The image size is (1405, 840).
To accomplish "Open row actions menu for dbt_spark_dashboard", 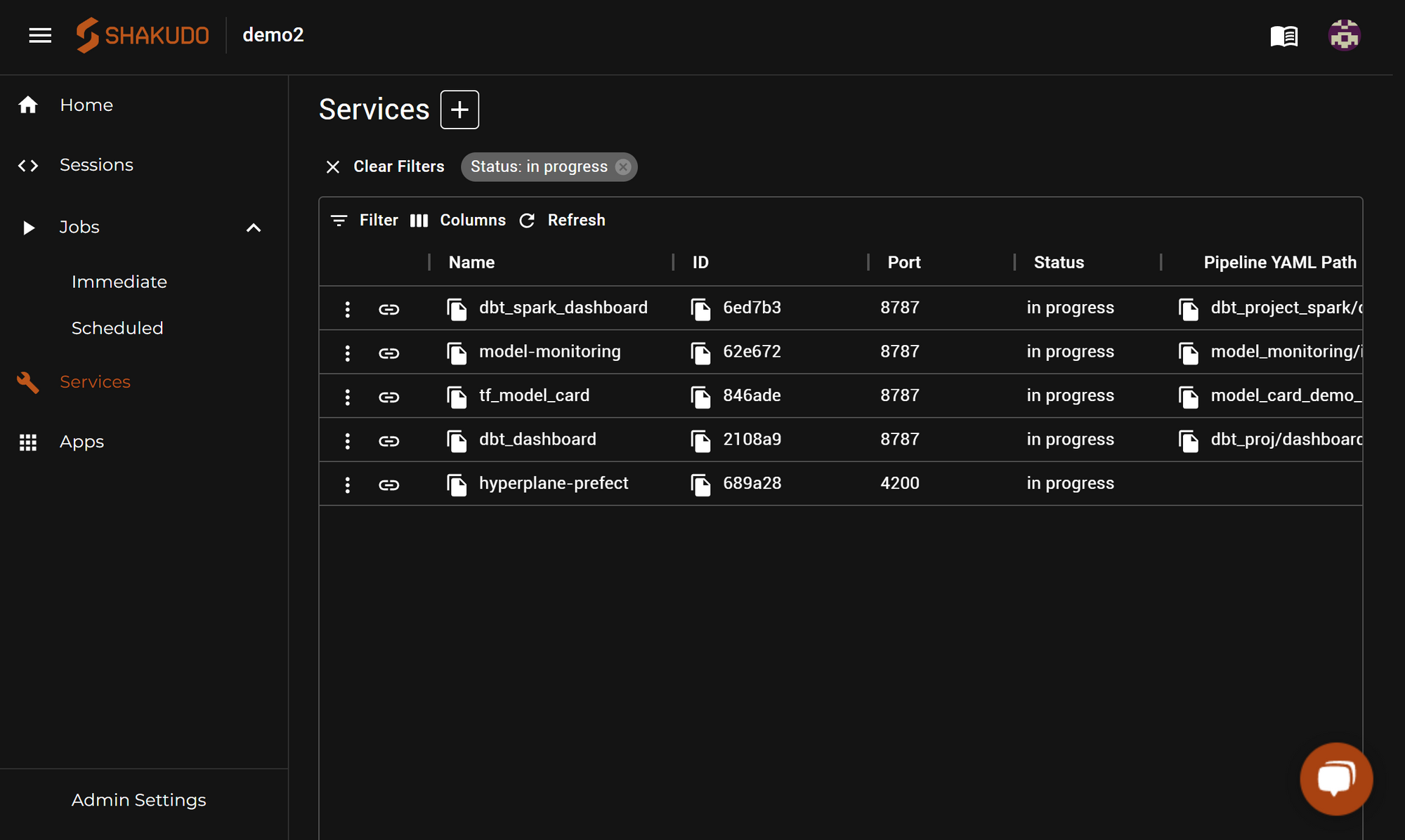I will pyautogui.click(x=347, y=309).
